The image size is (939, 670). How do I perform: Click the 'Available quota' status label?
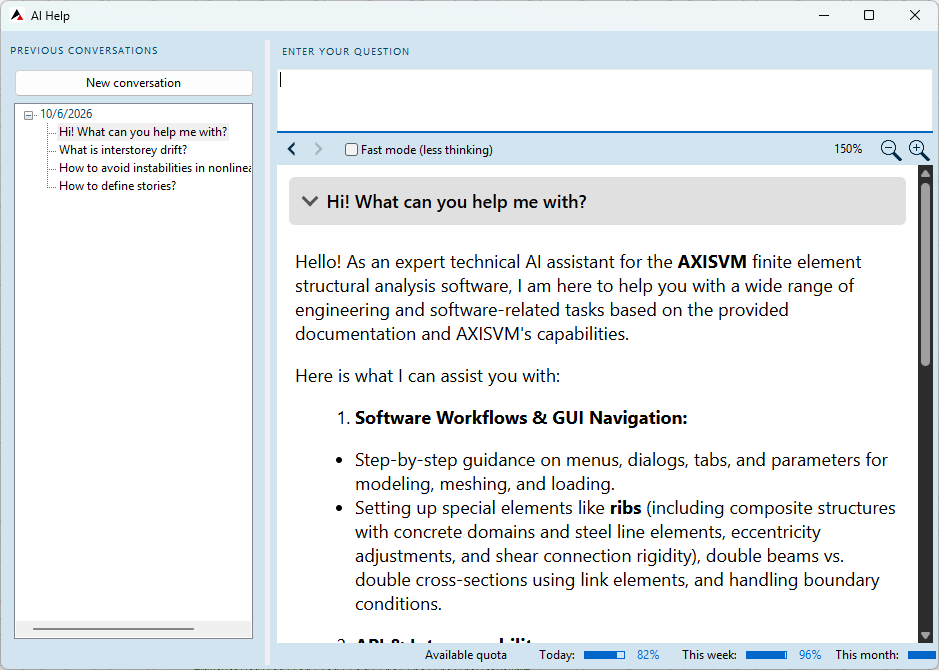pos(466,655)
